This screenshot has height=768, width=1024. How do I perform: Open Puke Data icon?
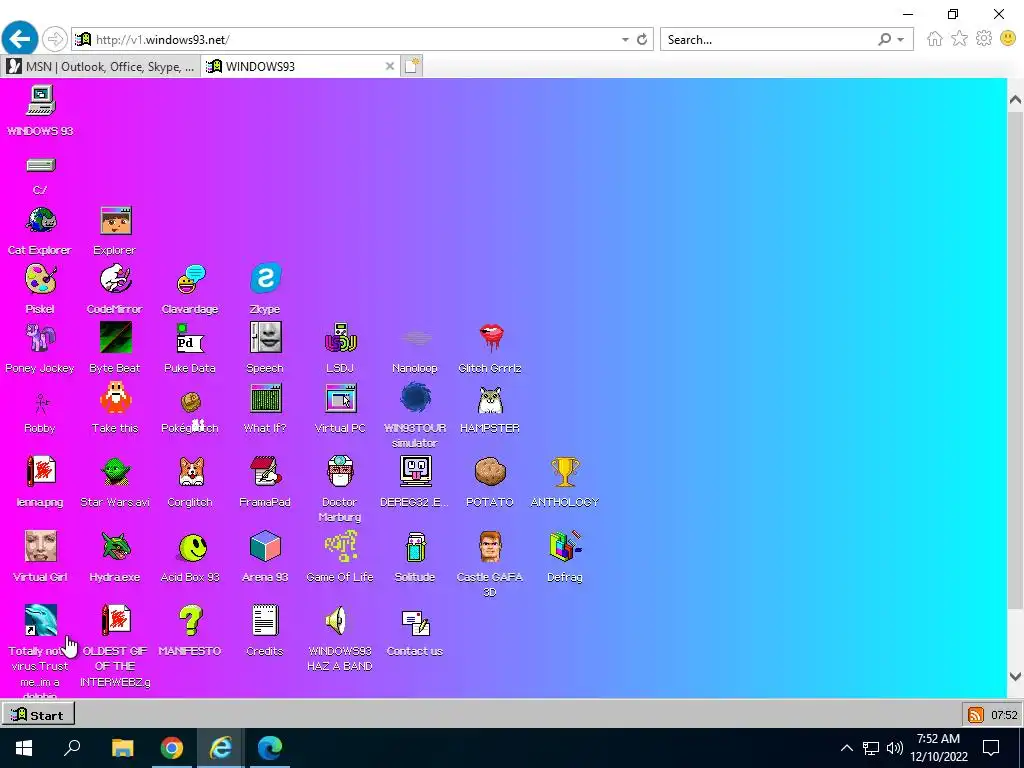point(190,338)
